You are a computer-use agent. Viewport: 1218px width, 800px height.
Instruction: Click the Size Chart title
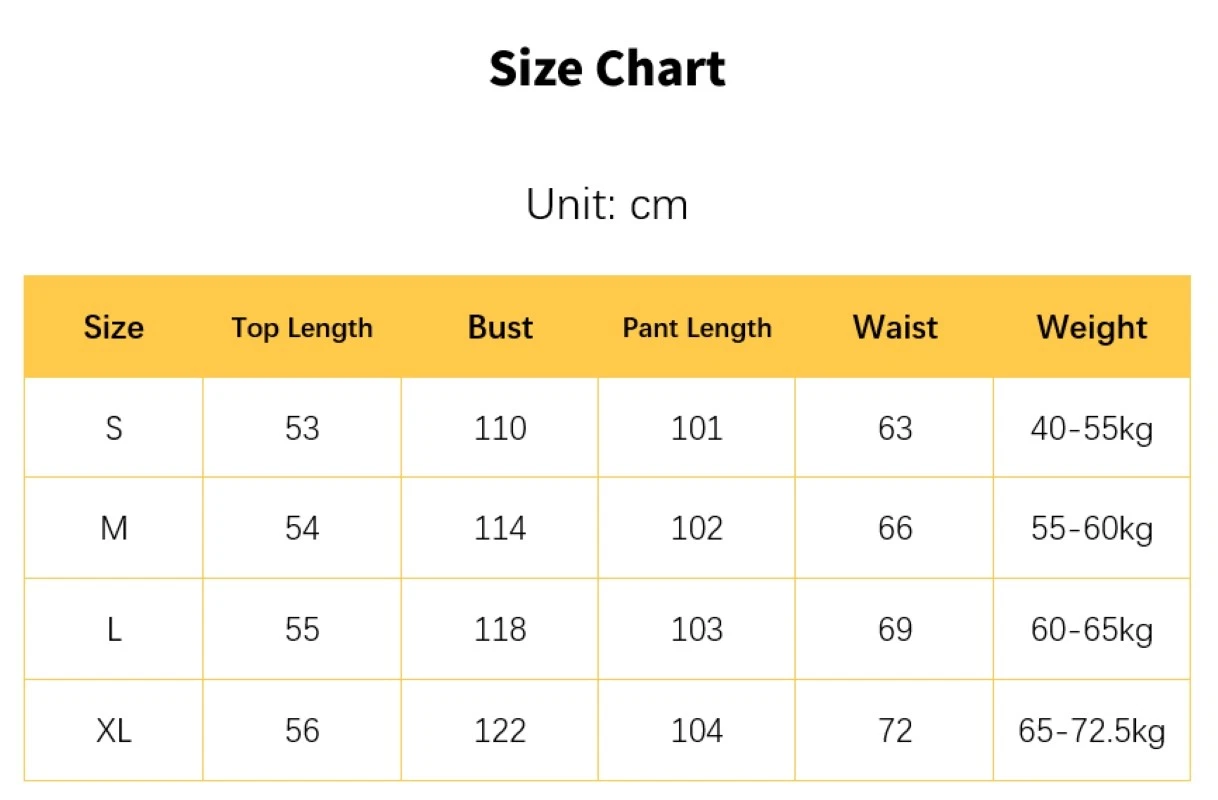click(x=607, y=69)
